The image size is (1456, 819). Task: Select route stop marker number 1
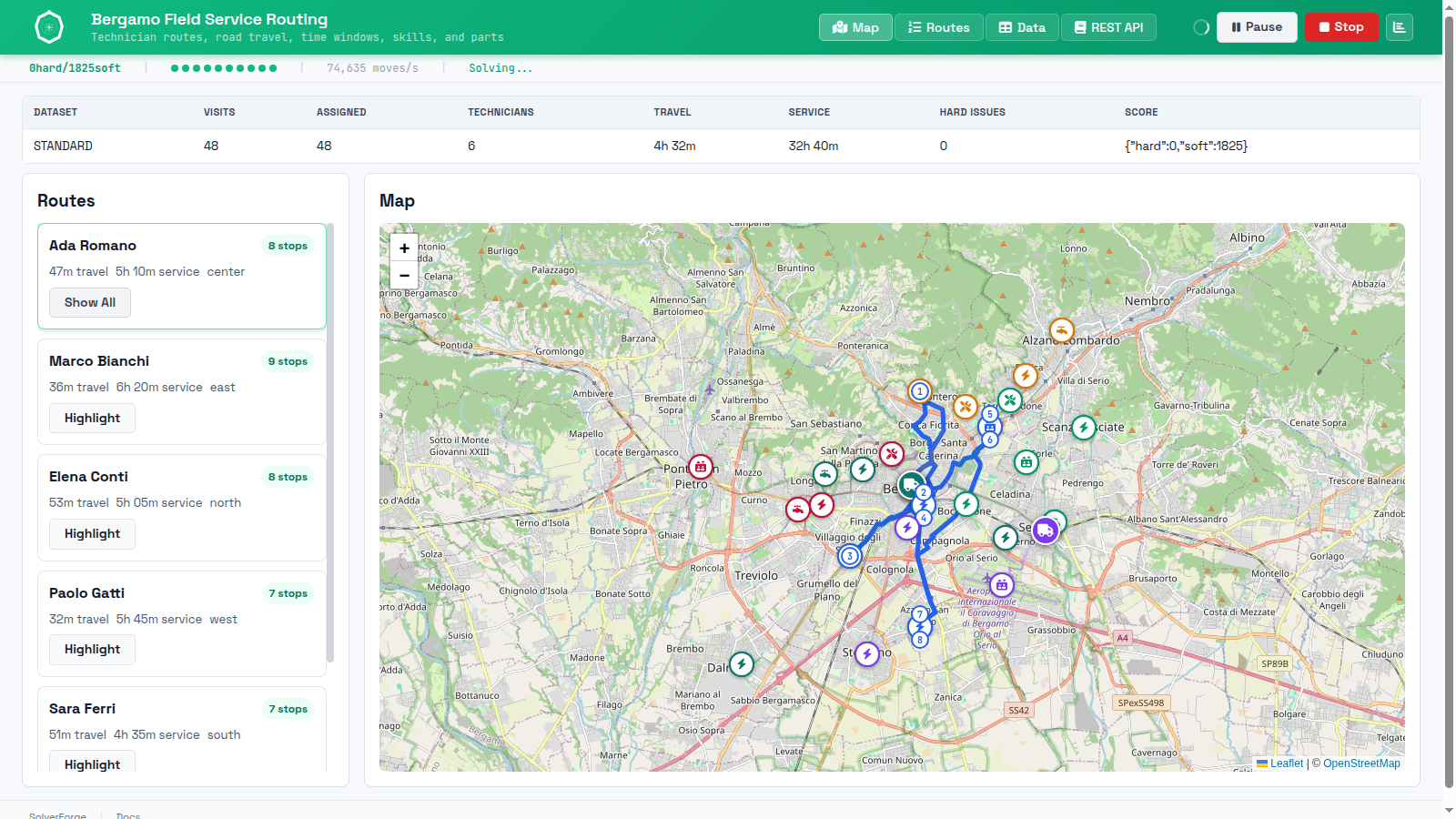coord(920,391)
